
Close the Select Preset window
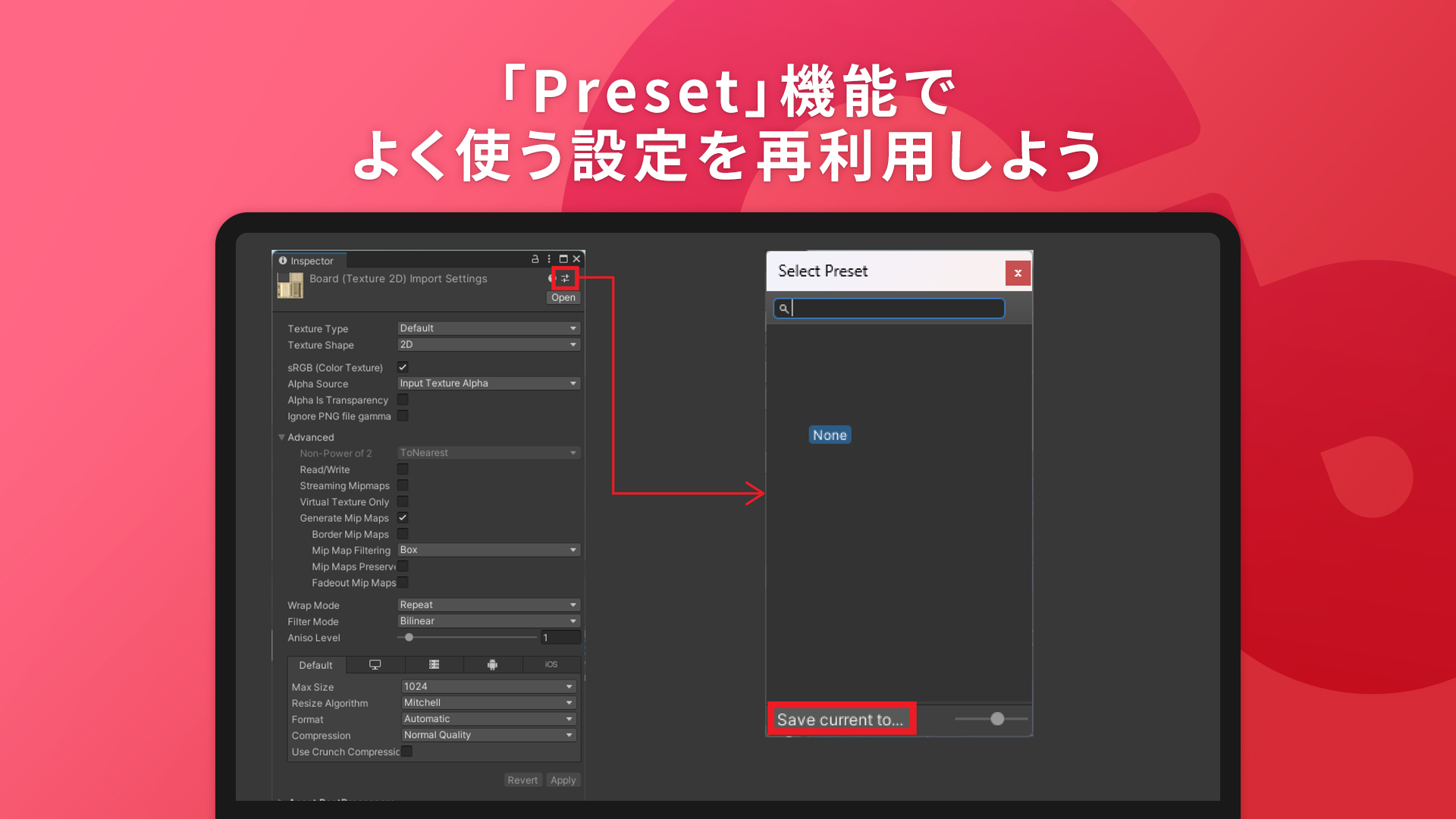1018,273
